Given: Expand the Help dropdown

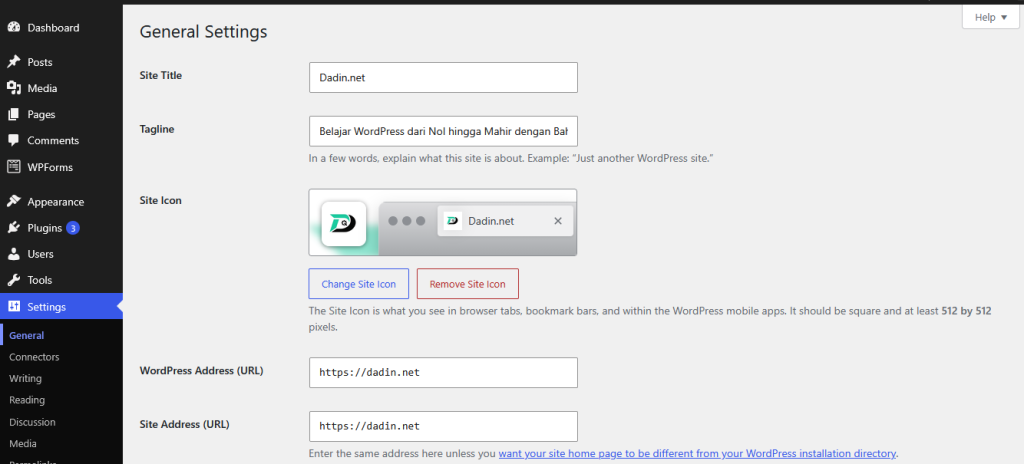Looking at the screenshot, I should pos(991,17).
